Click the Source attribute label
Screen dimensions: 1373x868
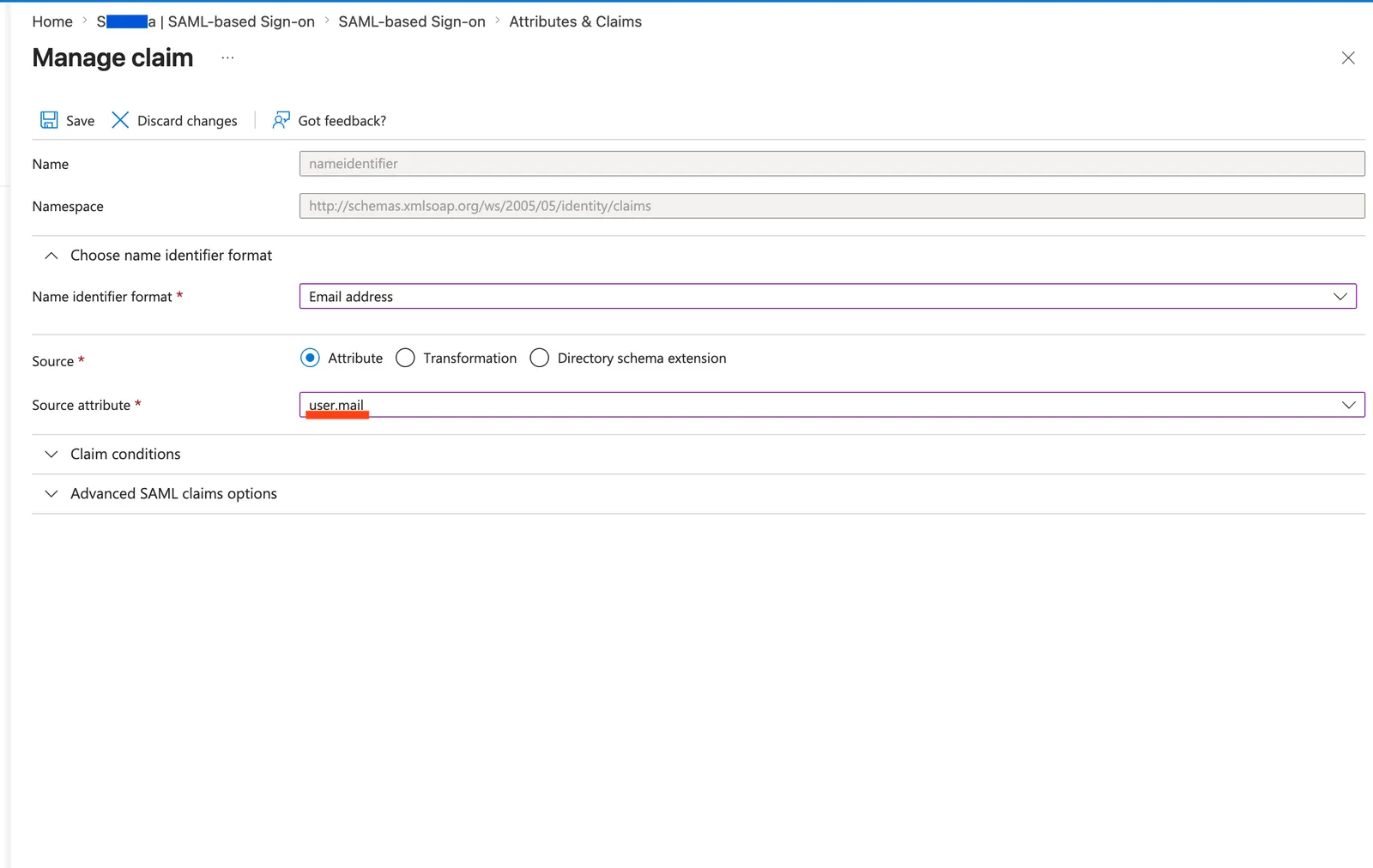pyautogui.click(x=81, y=405)
